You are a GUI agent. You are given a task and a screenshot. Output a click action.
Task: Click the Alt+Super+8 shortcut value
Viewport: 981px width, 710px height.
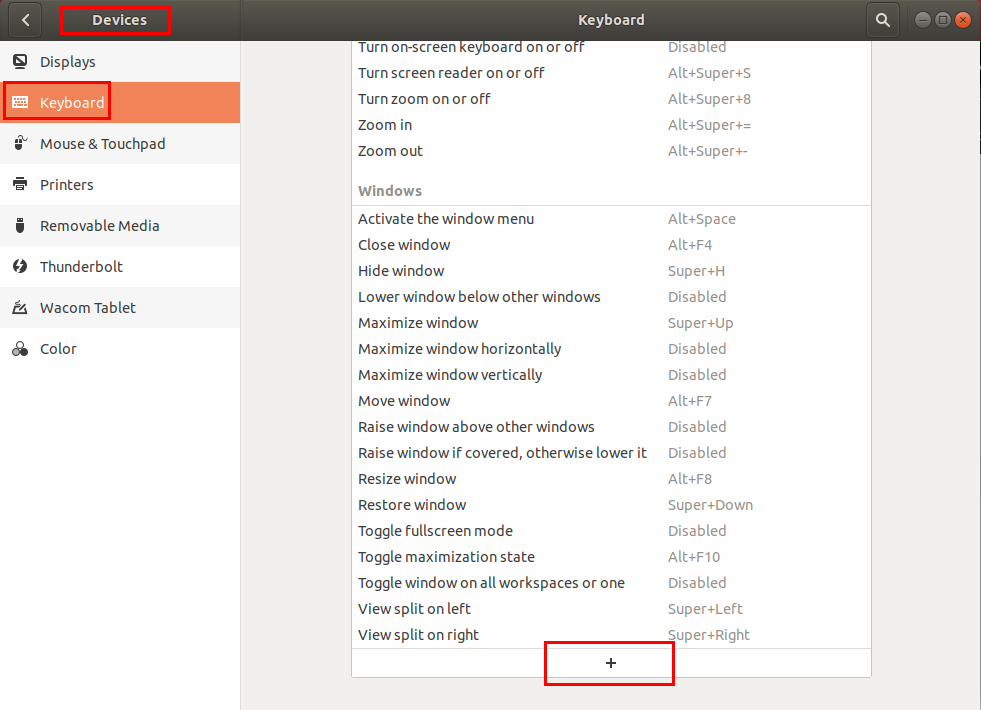pyautogui.click(x=709, y=99)
